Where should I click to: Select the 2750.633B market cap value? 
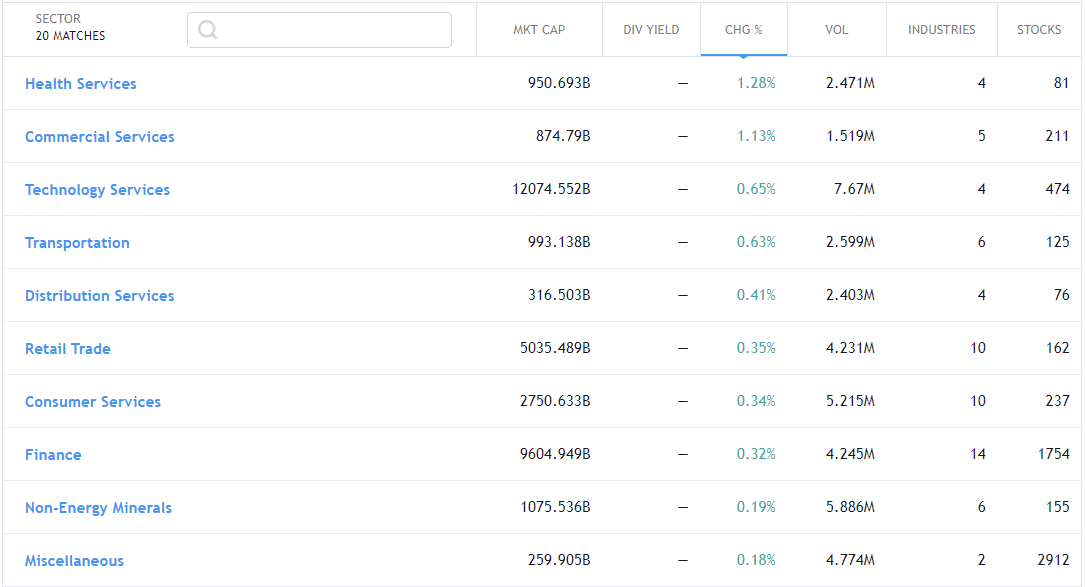click(x=555, y=401)
